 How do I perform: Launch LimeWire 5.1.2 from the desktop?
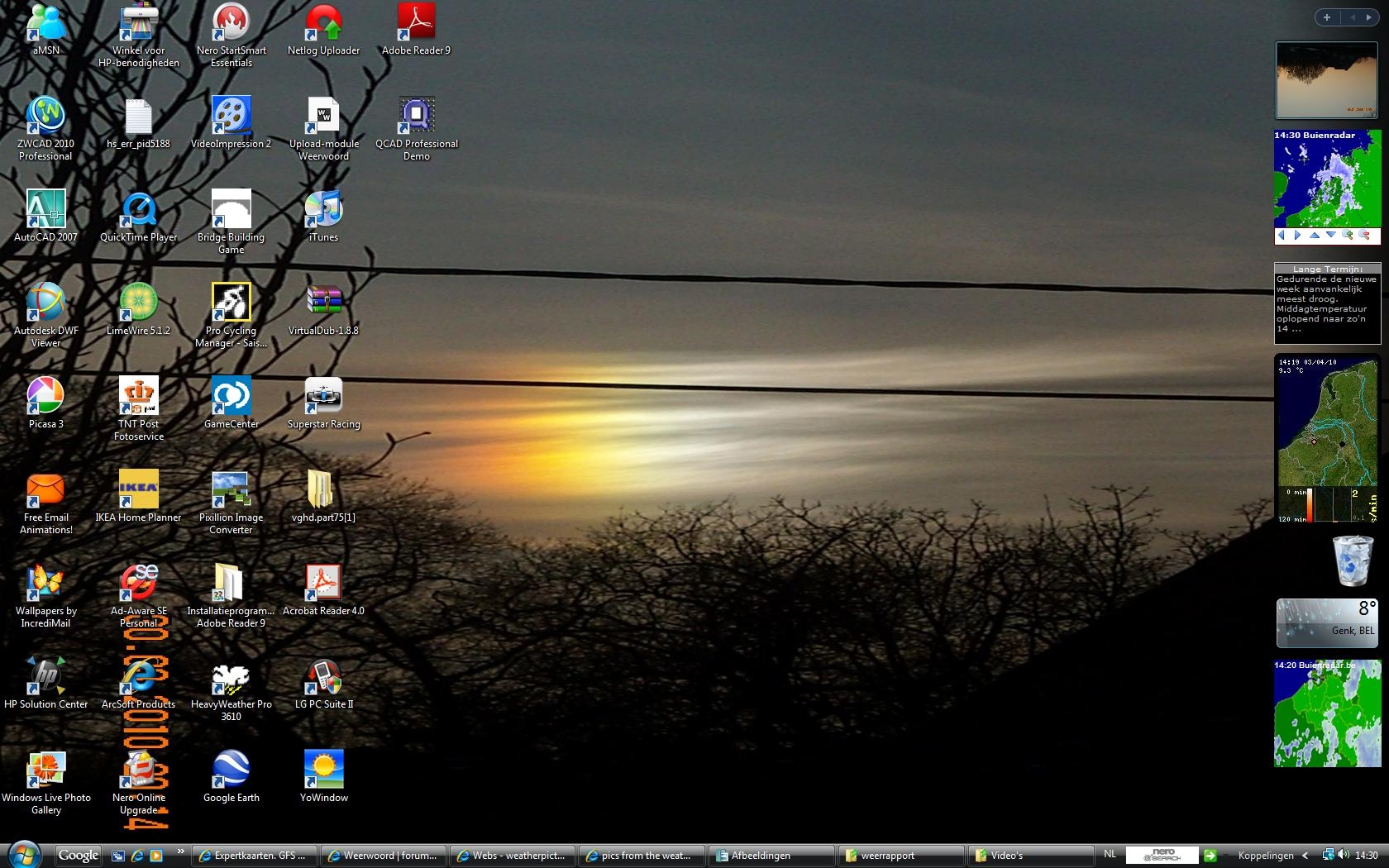coord(139,309)
